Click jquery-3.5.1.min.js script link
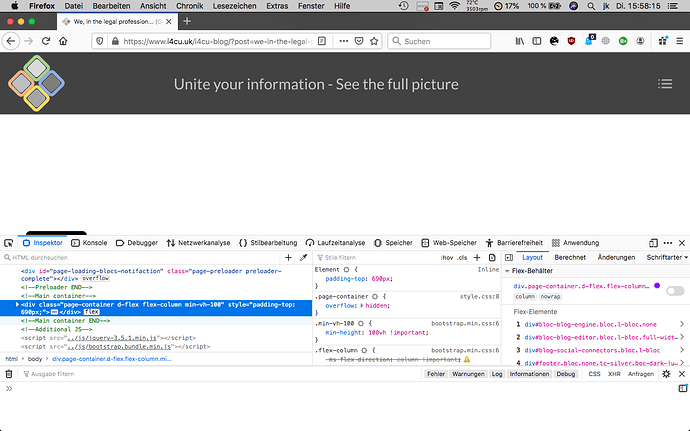The image size is (690, 431). coord(111,338)
